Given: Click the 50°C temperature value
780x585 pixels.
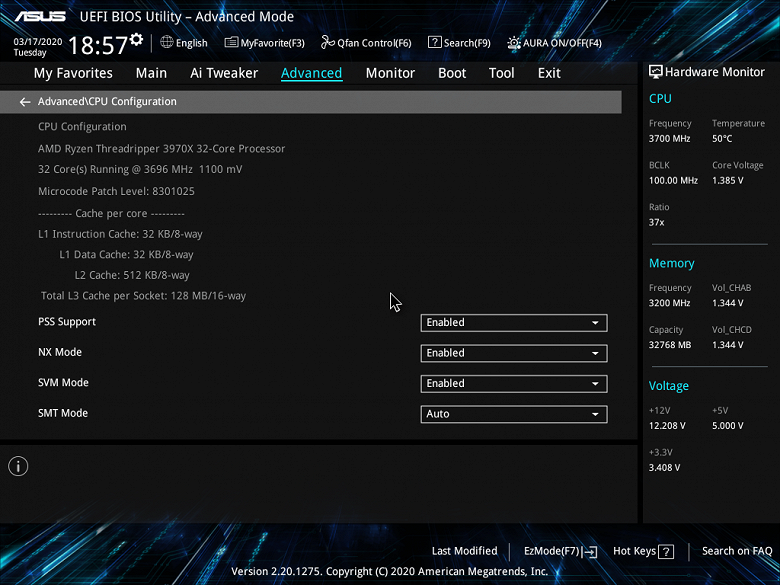Looking at the screenshot, I should pyautogui.click(x=722, y=139).
